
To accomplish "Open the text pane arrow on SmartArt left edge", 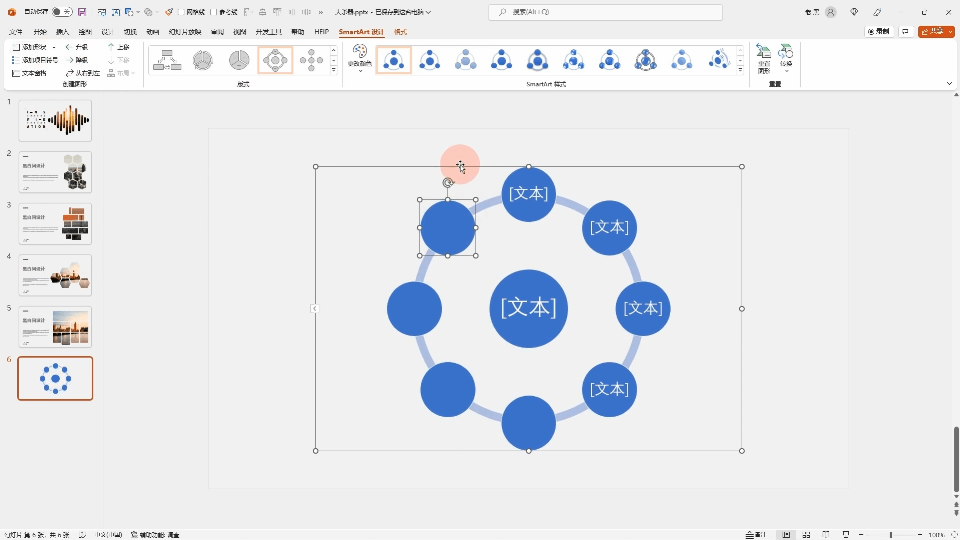I will [x=314, y=309].
